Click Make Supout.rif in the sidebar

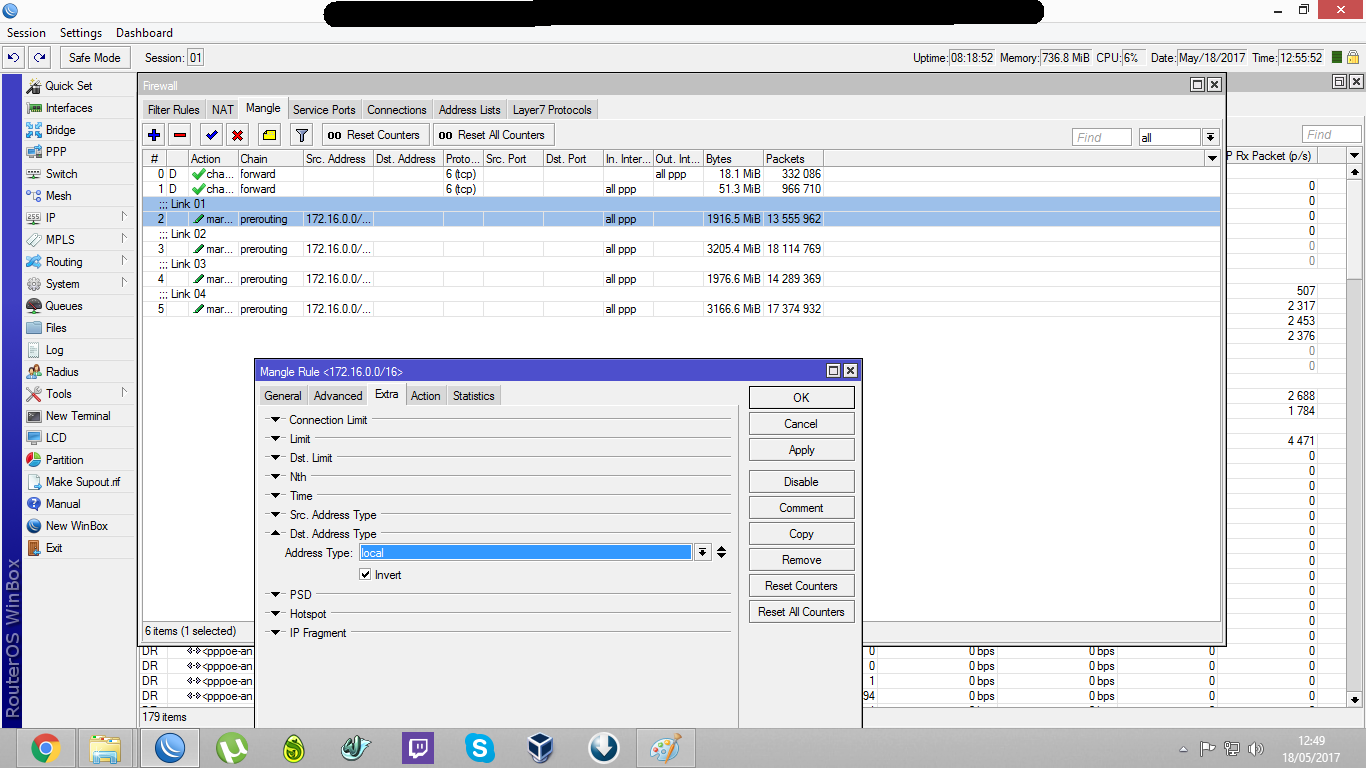pos(82,482)
